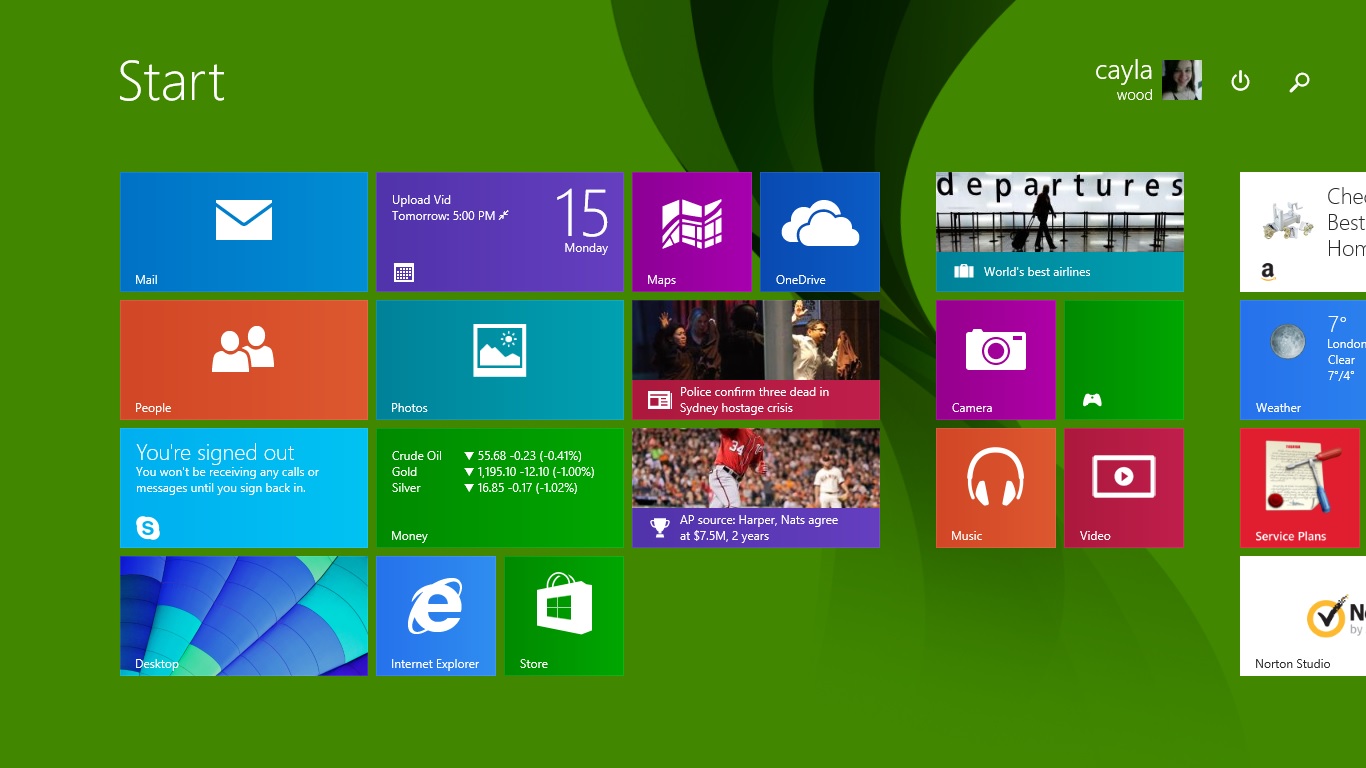This screenshot has width=1366, height=768.
Task: Open the Camera tile
Action: tap(996, 360)
